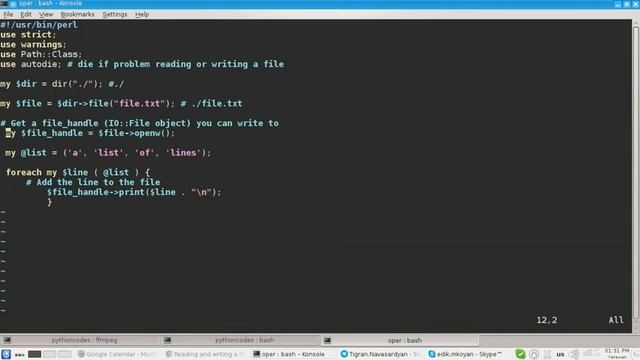Click the line 'my @list = ('a', 'list', 'of', 'lines');'
Screen dimensions: 640x360
(108, 153)
